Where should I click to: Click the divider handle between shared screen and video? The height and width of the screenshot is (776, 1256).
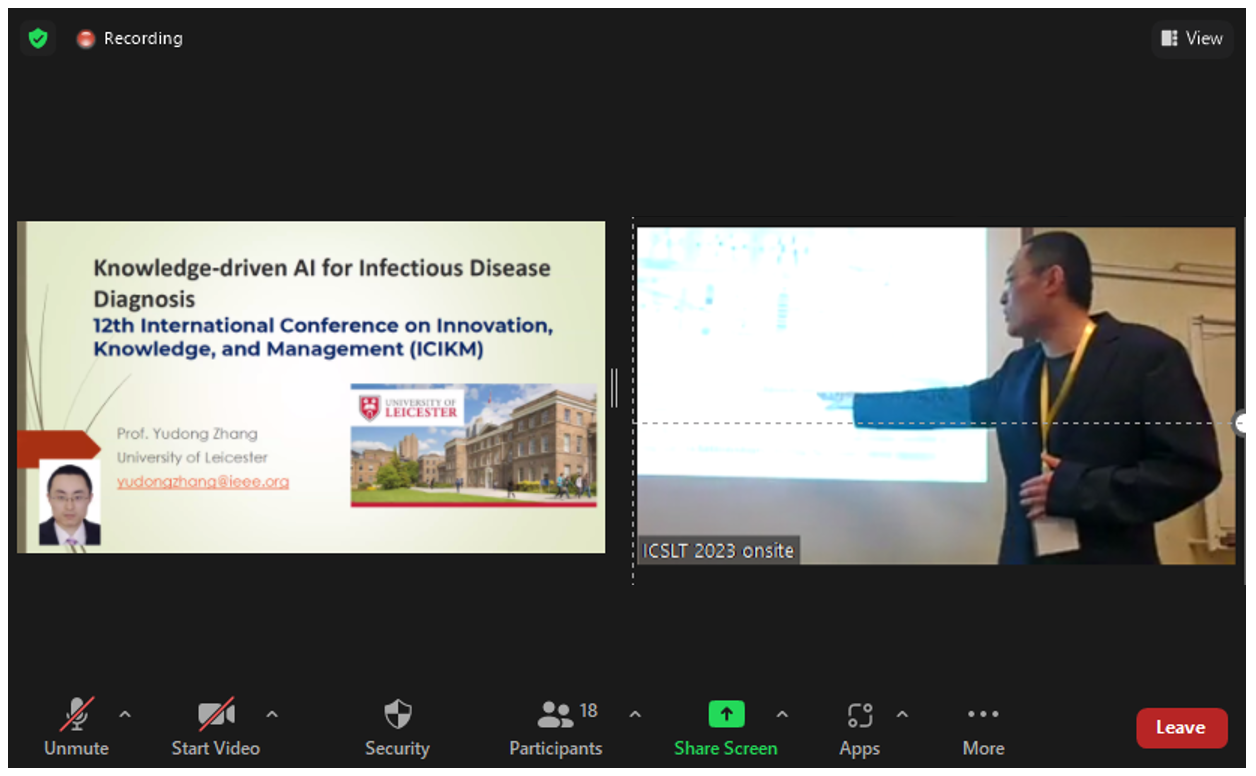[x=614, y=388]
